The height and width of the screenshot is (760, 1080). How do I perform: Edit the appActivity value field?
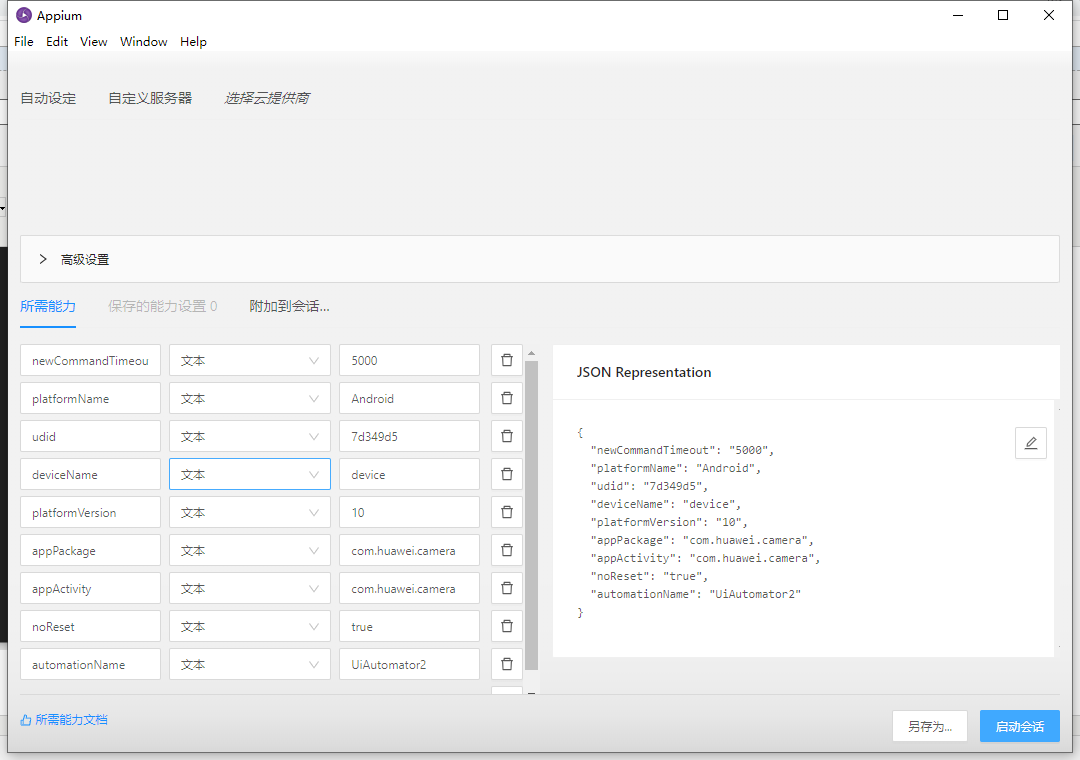(x=409, y=588)
